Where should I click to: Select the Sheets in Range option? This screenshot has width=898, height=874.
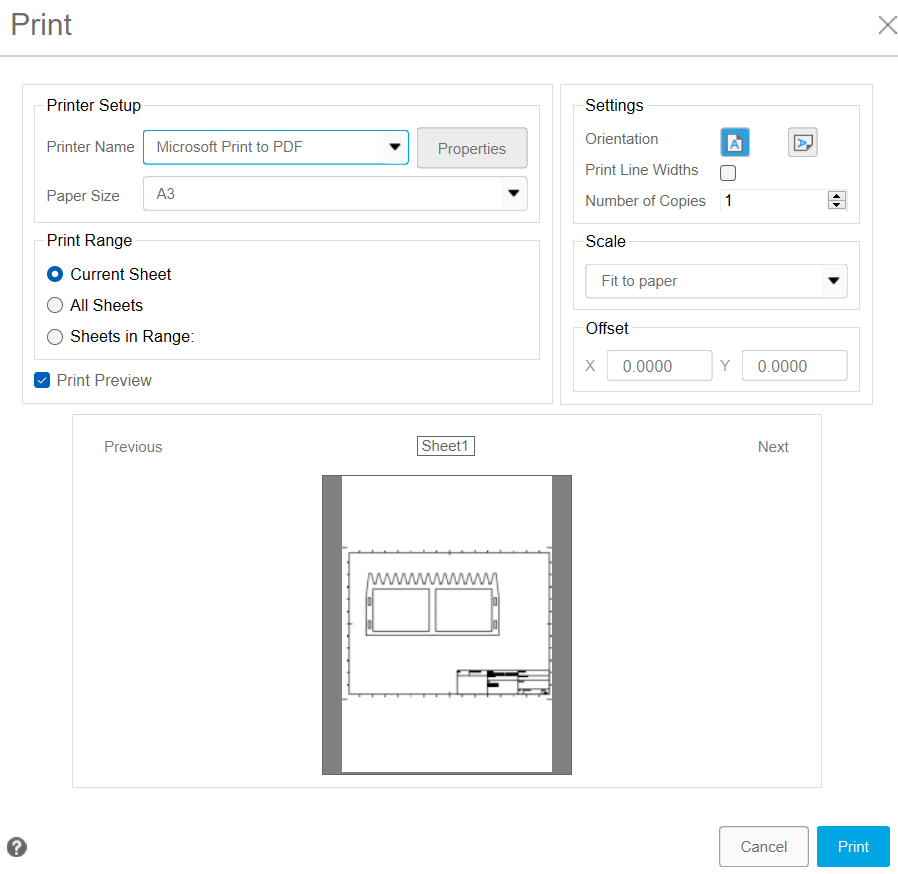(55, 337)
